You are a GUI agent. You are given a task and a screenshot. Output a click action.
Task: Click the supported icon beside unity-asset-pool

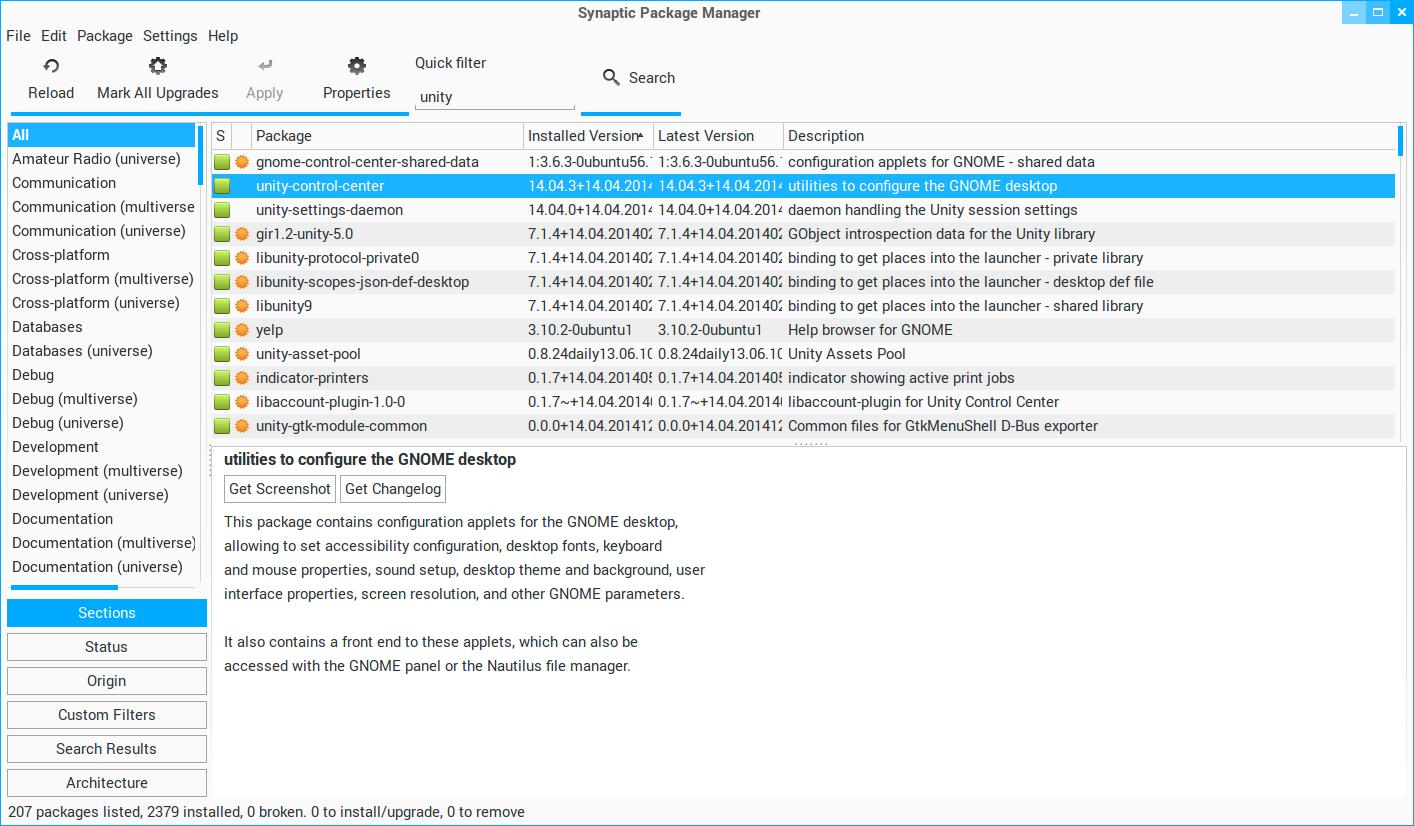(x=241, y=354)
